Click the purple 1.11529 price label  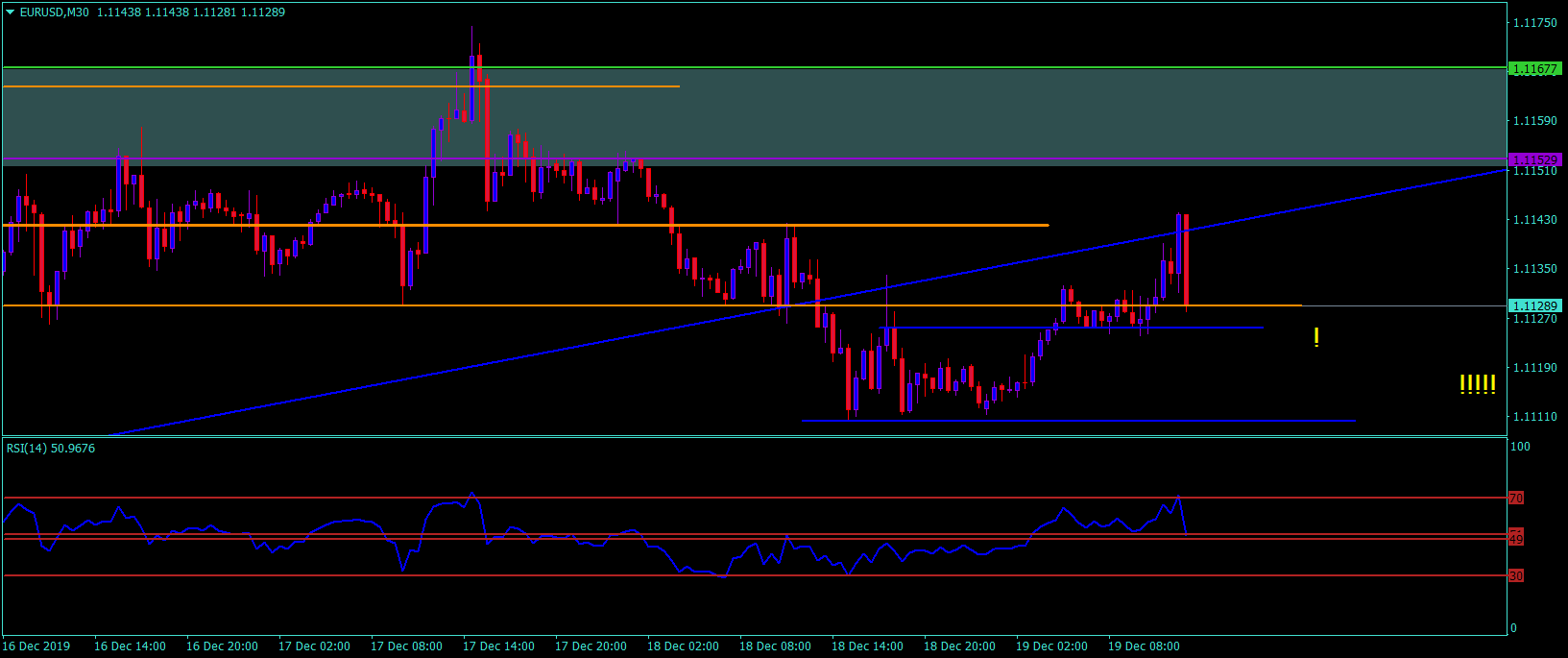[1535, 159]
